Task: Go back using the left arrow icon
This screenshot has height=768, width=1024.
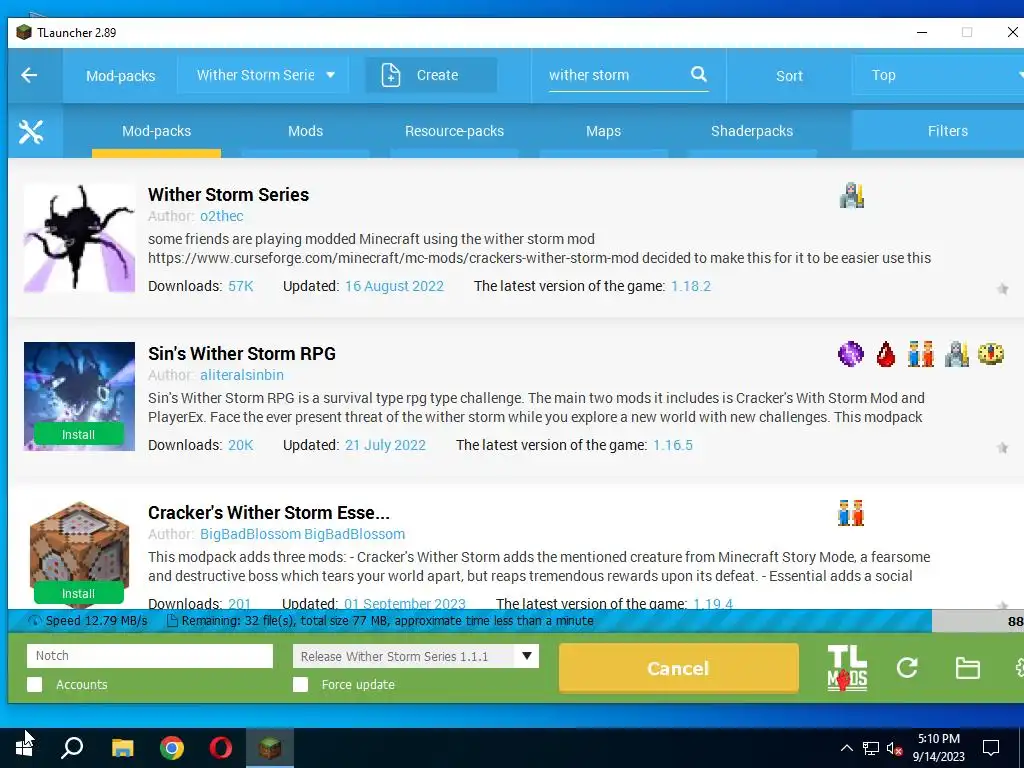Action: 29,75
